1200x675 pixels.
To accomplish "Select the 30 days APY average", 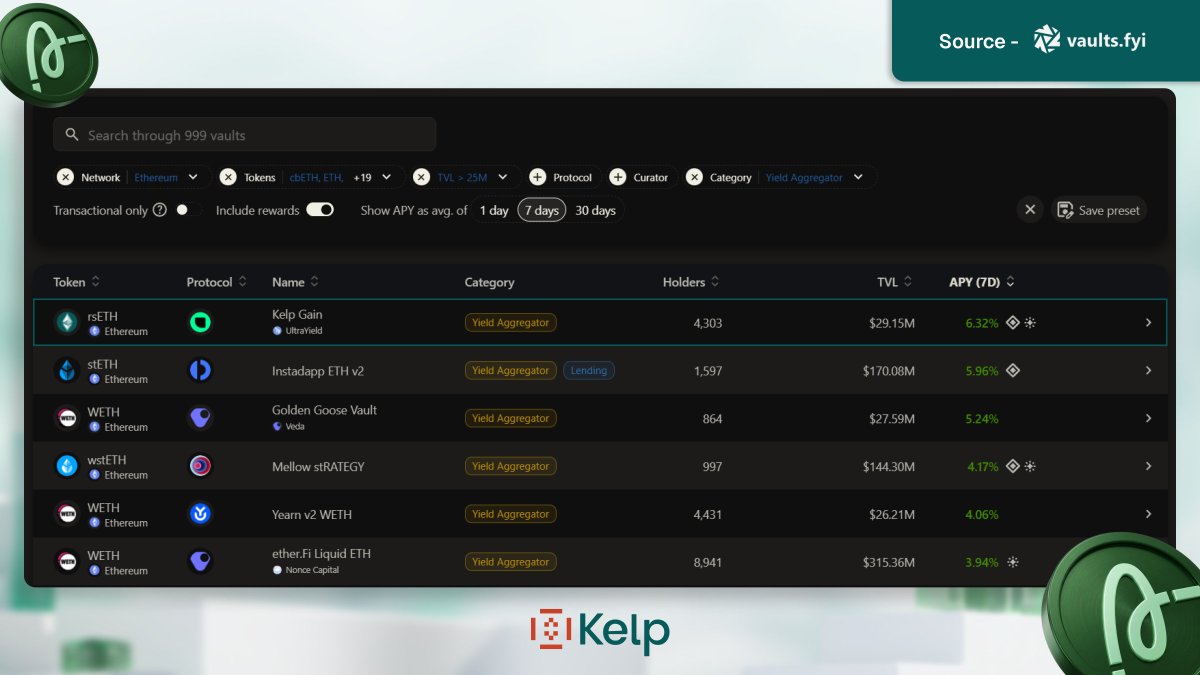I will click(595, 210).
